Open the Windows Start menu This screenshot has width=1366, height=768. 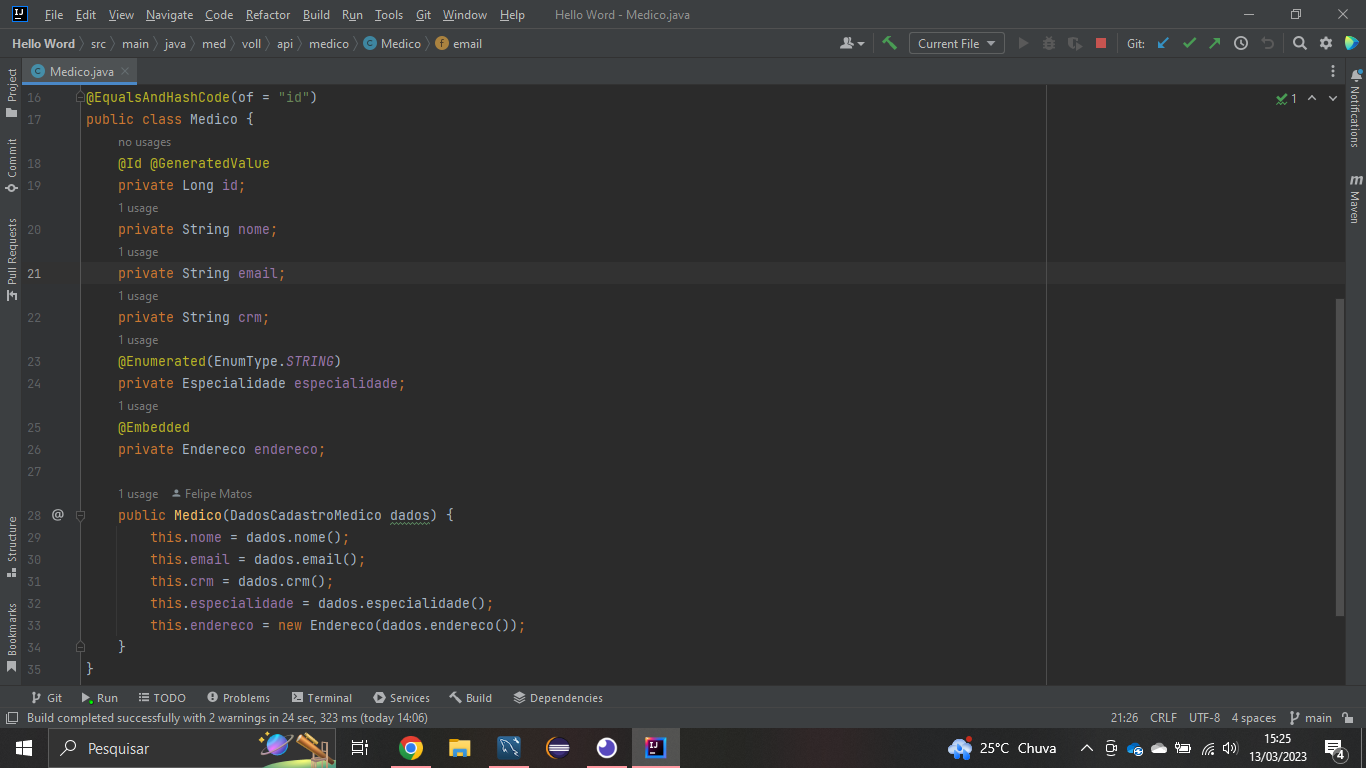point(24,748)
